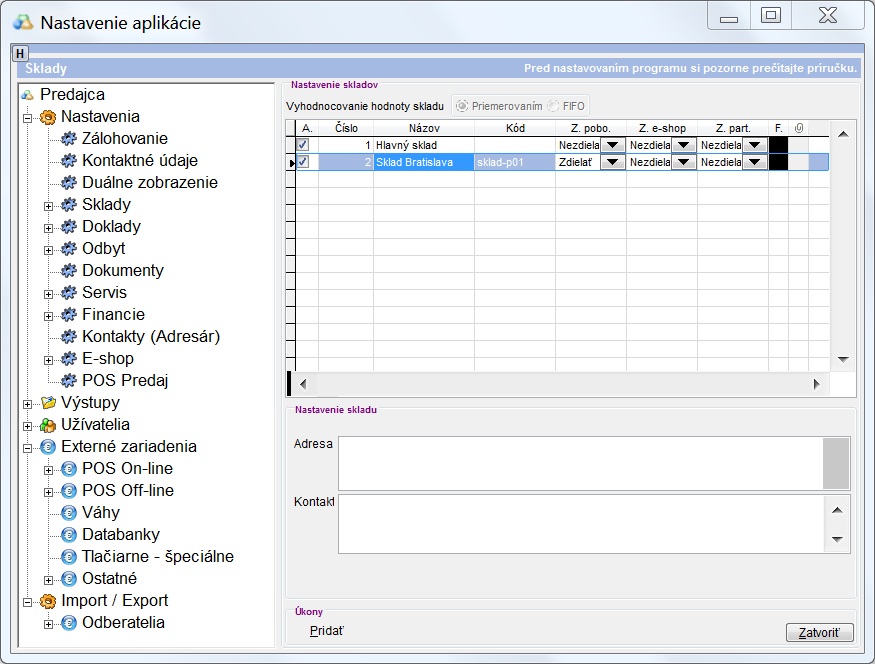The width and height of the screenshot is (875, 664).
Task: Click the Výstupy folder icon
Action: pyautogui.click(x=48, y=403)
